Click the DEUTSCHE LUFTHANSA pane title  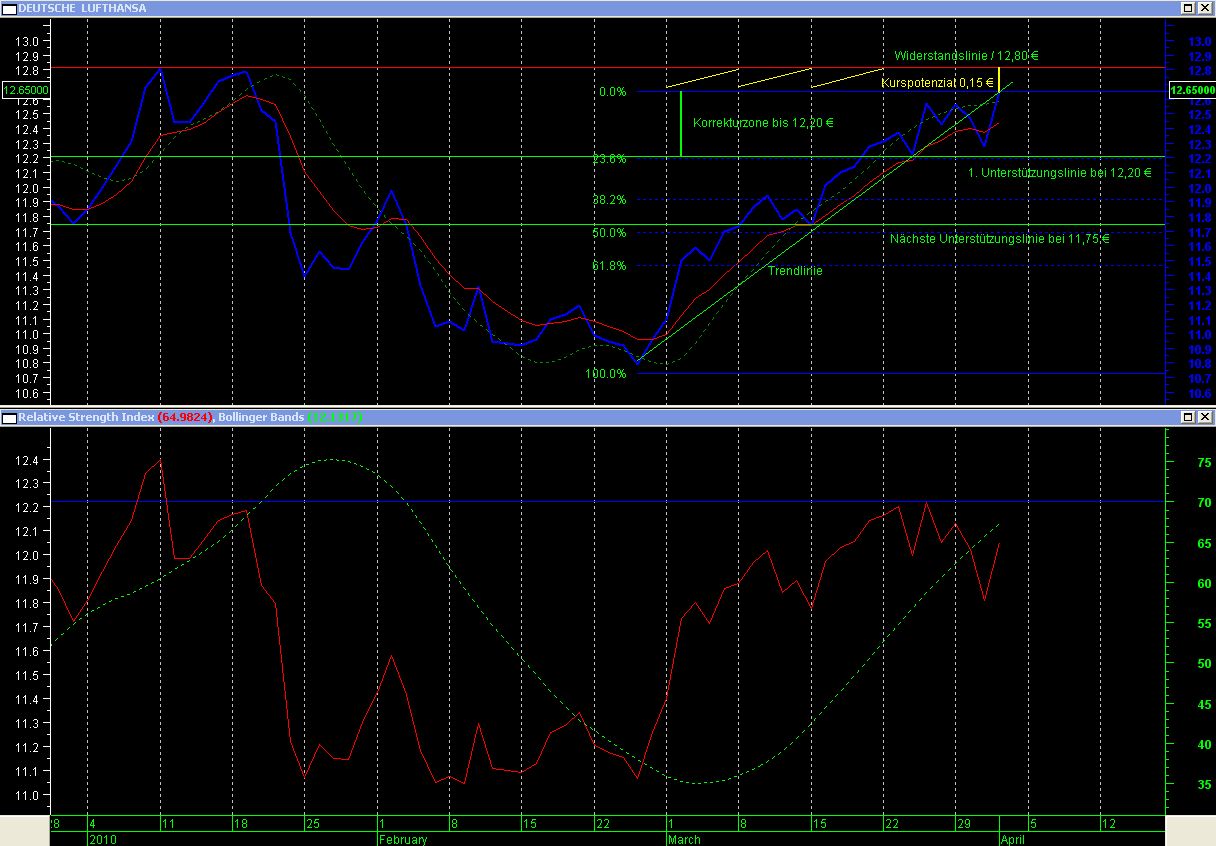[81, 8]
